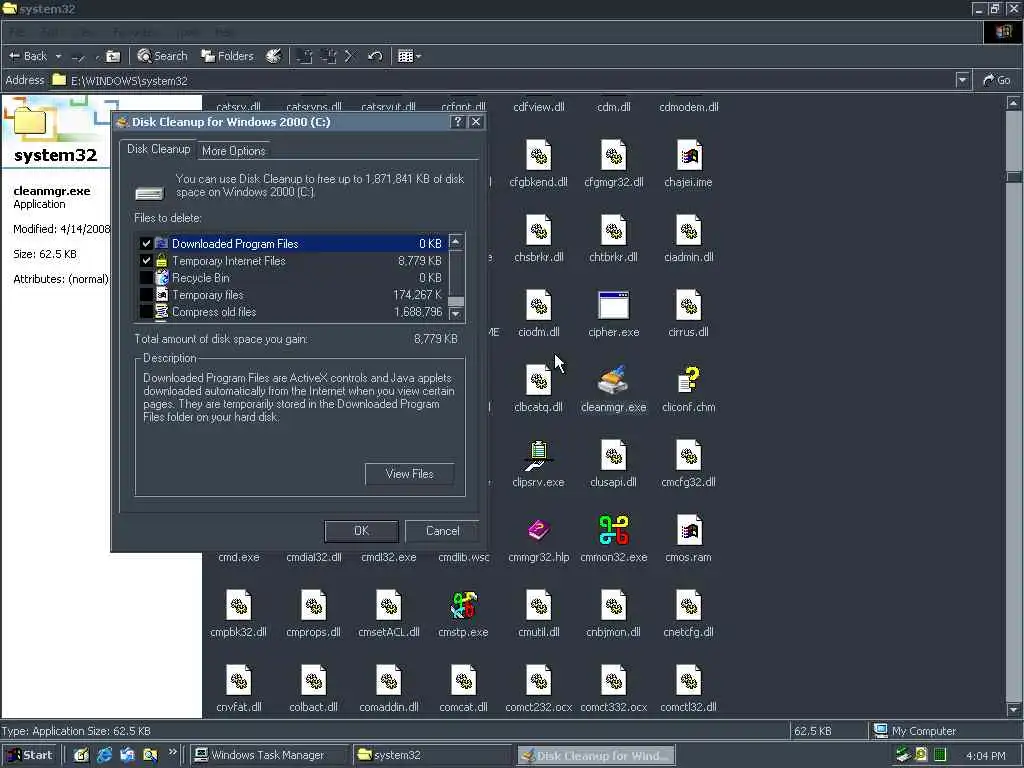1024x768 pixels.
Task: Confirm Disk Cleanup with OK
Action: [361, 531]
